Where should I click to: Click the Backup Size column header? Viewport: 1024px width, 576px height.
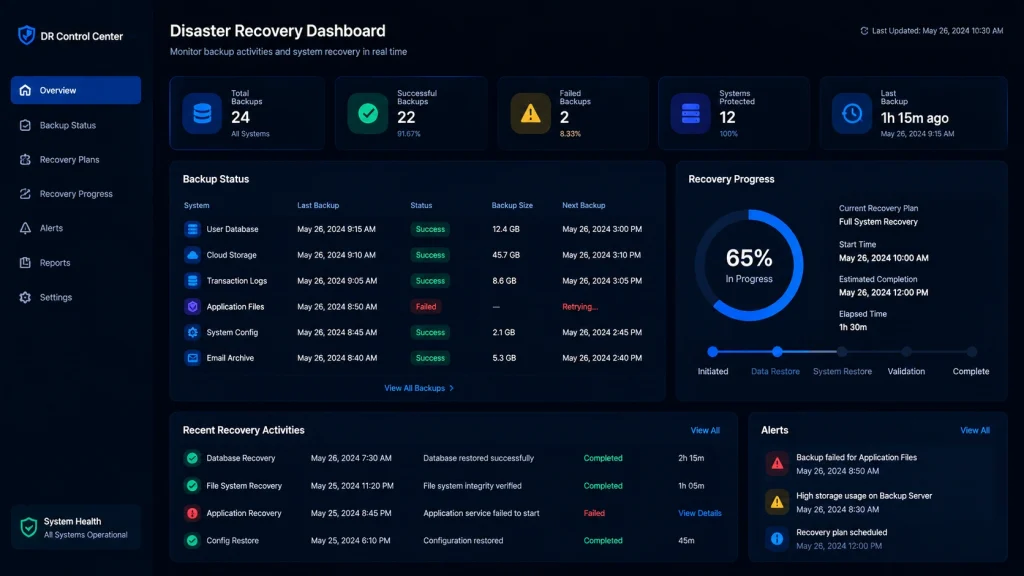click(512, 205)
